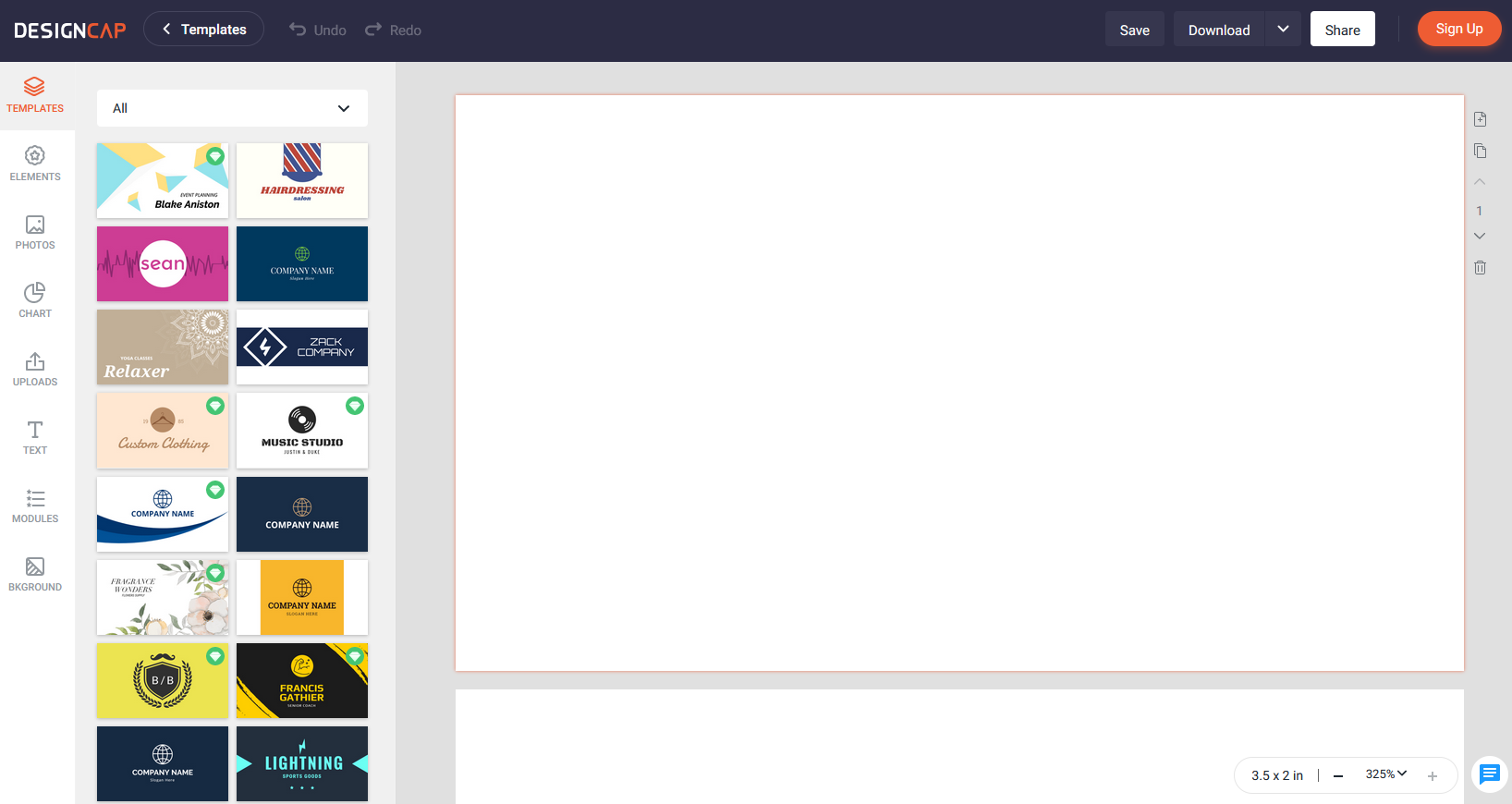Open the Uploads panel
The image size is (1512, 804).
(x=35, y=369)
